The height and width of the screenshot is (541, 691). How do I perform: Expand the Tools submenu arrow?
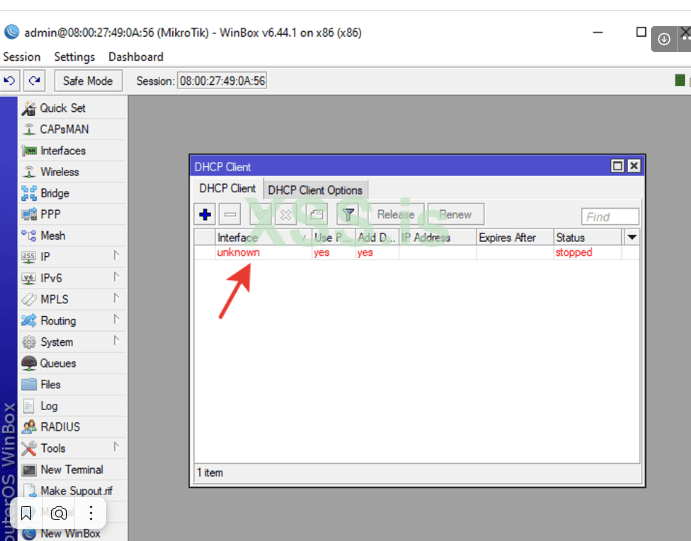pyautogui.click(x=116, y=447)
